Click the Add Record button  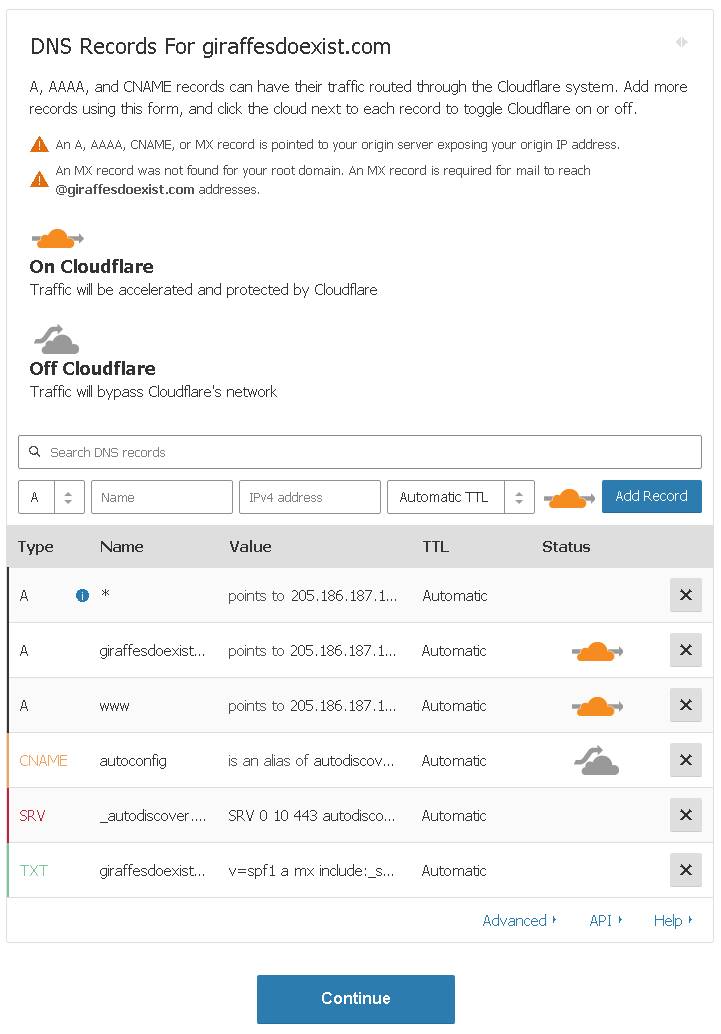[651, 496]
